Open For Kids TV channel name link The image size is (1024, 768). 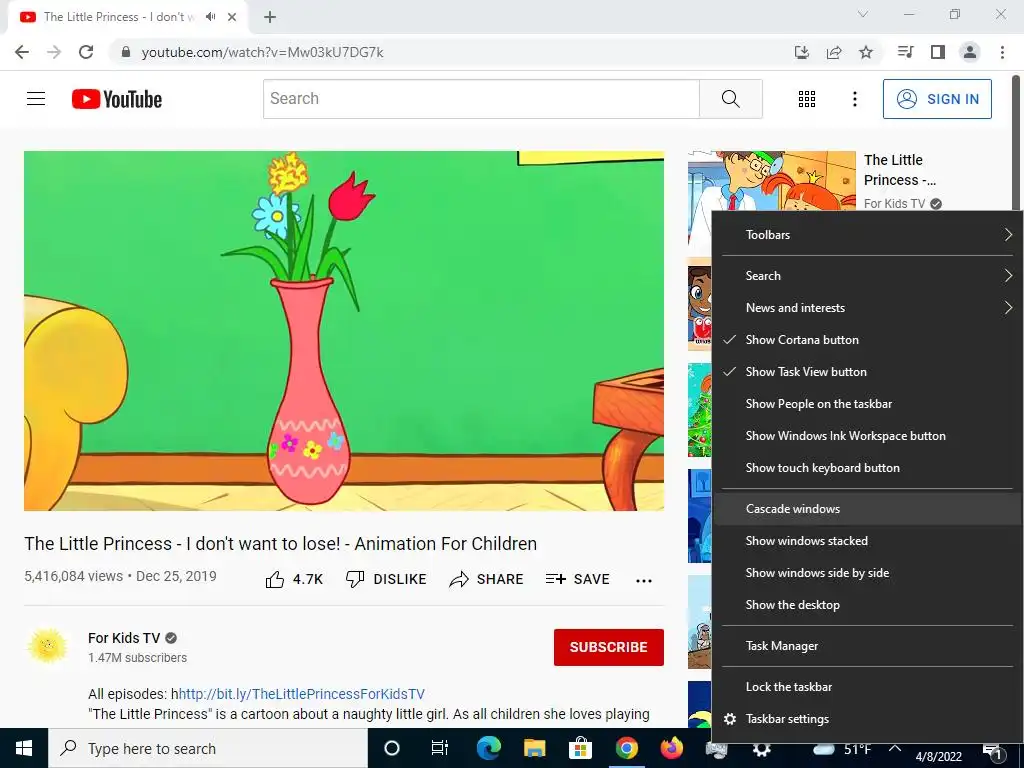124,638
